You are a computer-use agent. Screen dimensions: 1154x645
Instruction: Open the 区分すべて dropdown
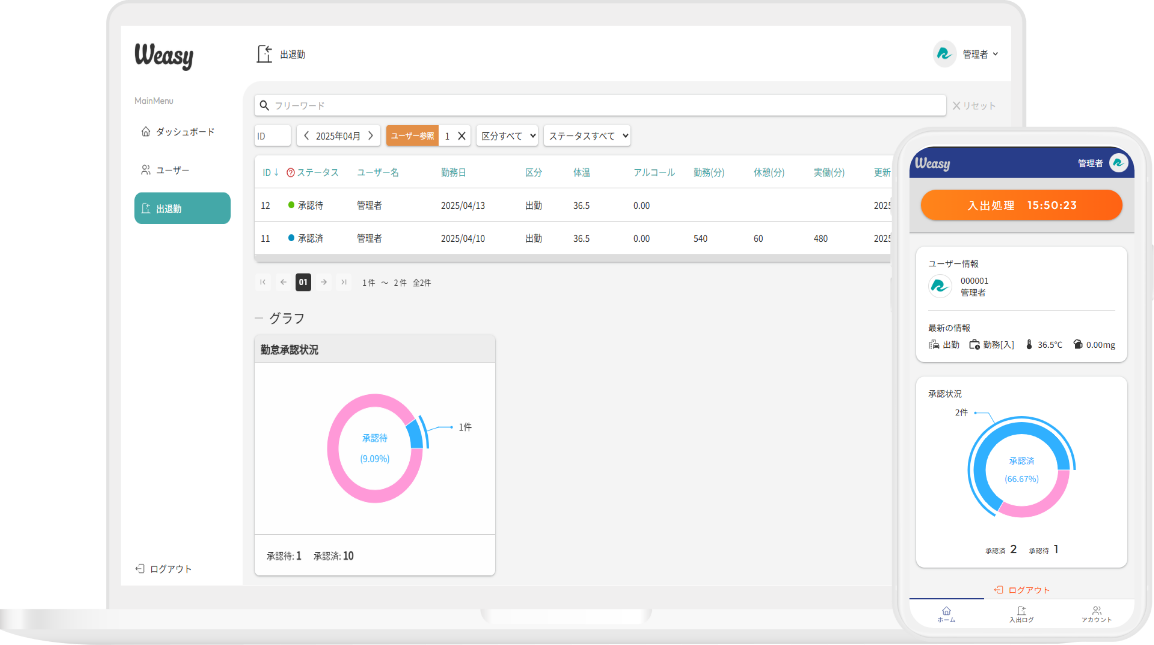point(507,135)
